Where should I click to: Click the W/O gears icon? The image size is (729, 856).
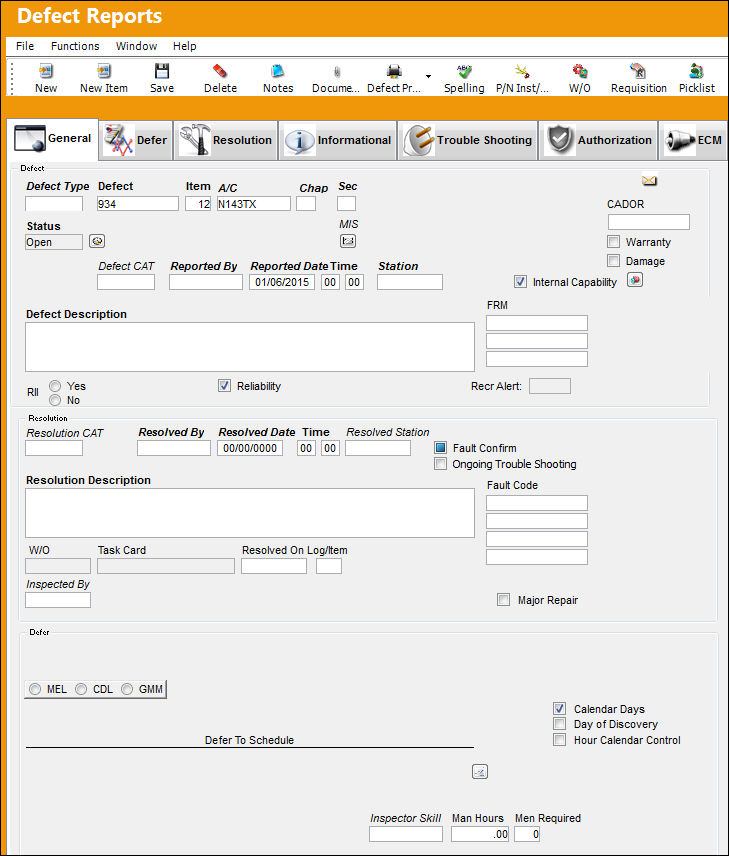coord(579,71)
